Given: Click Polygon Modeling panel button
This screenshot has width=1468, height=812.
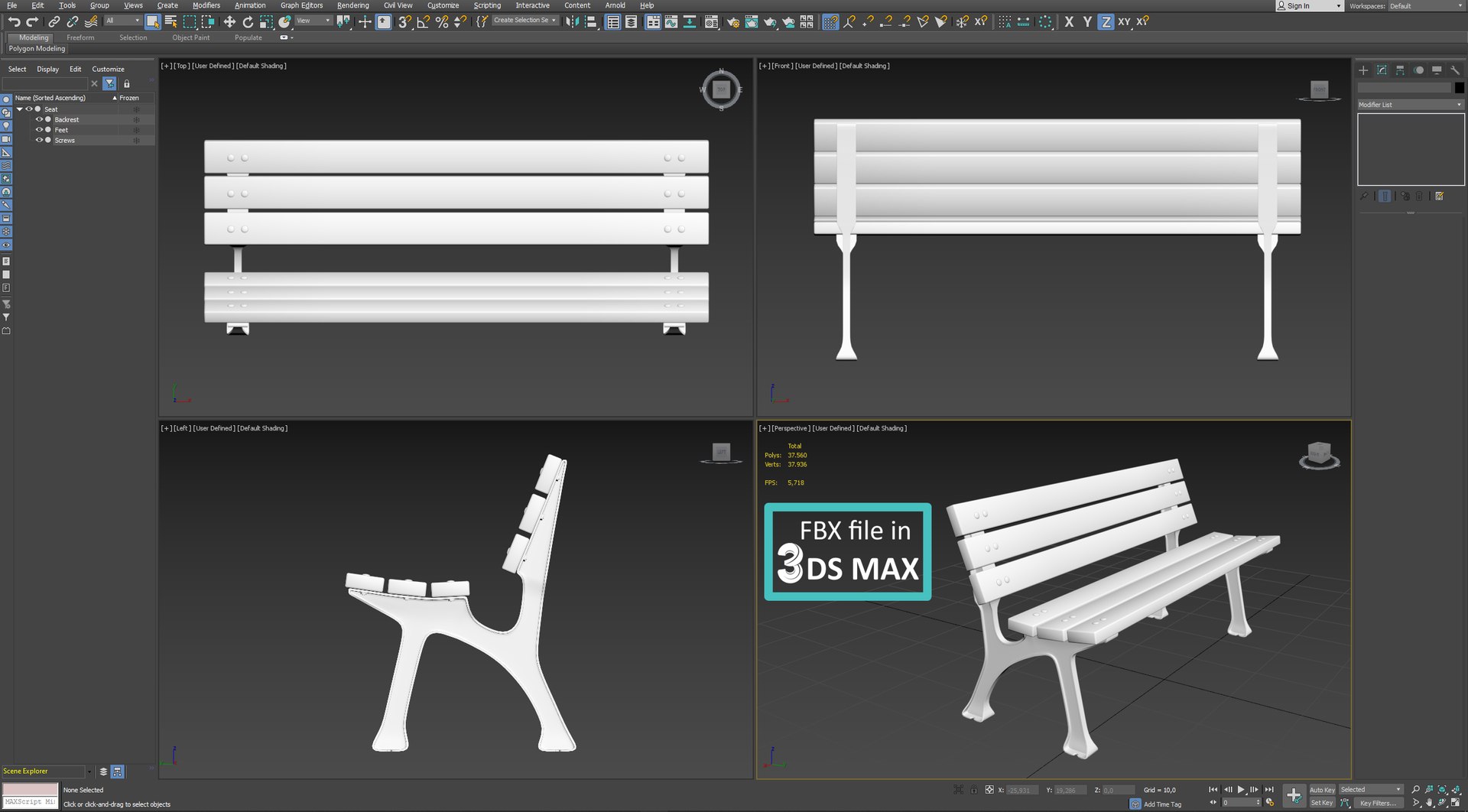Looking at the screenshot, I should (x=37, y=49).
